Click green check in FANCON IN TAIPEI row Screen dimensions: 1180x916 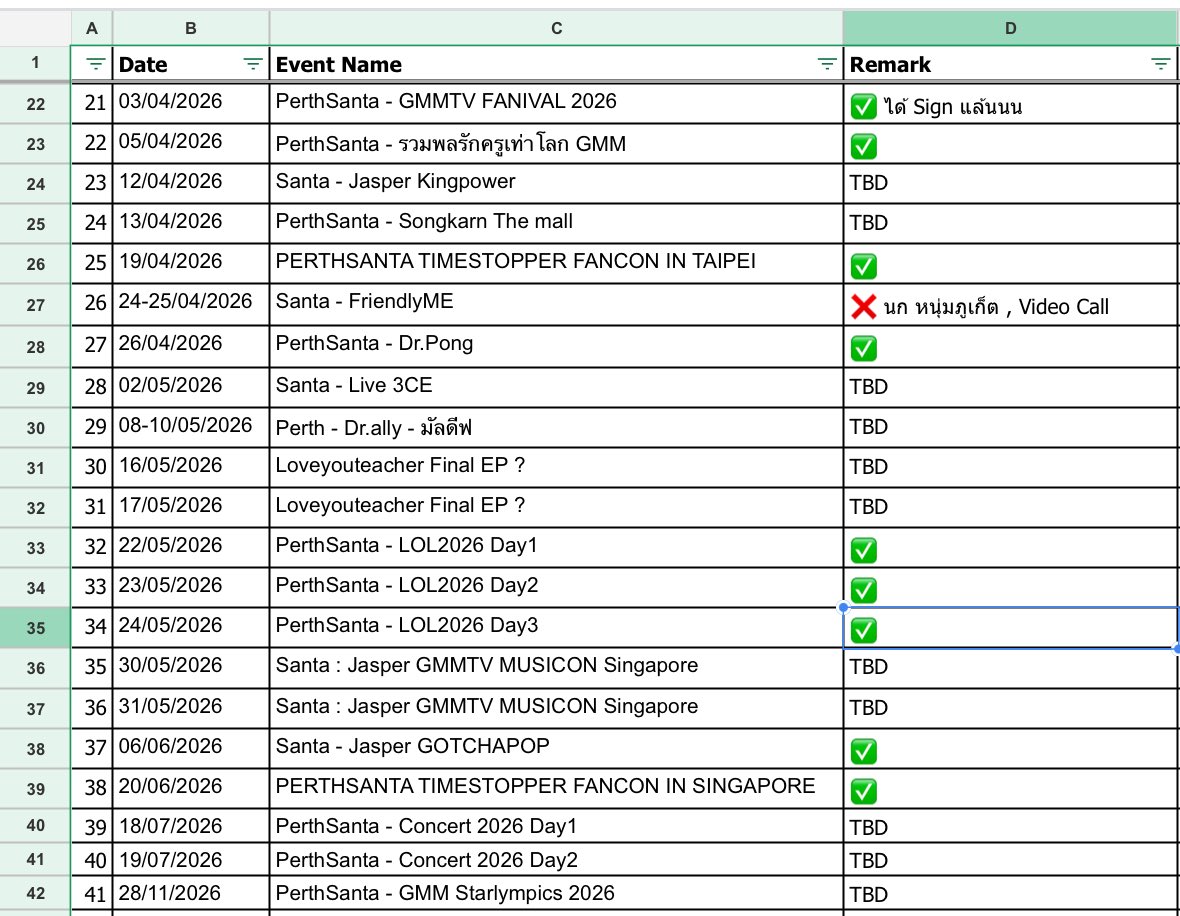click(863, 266)
